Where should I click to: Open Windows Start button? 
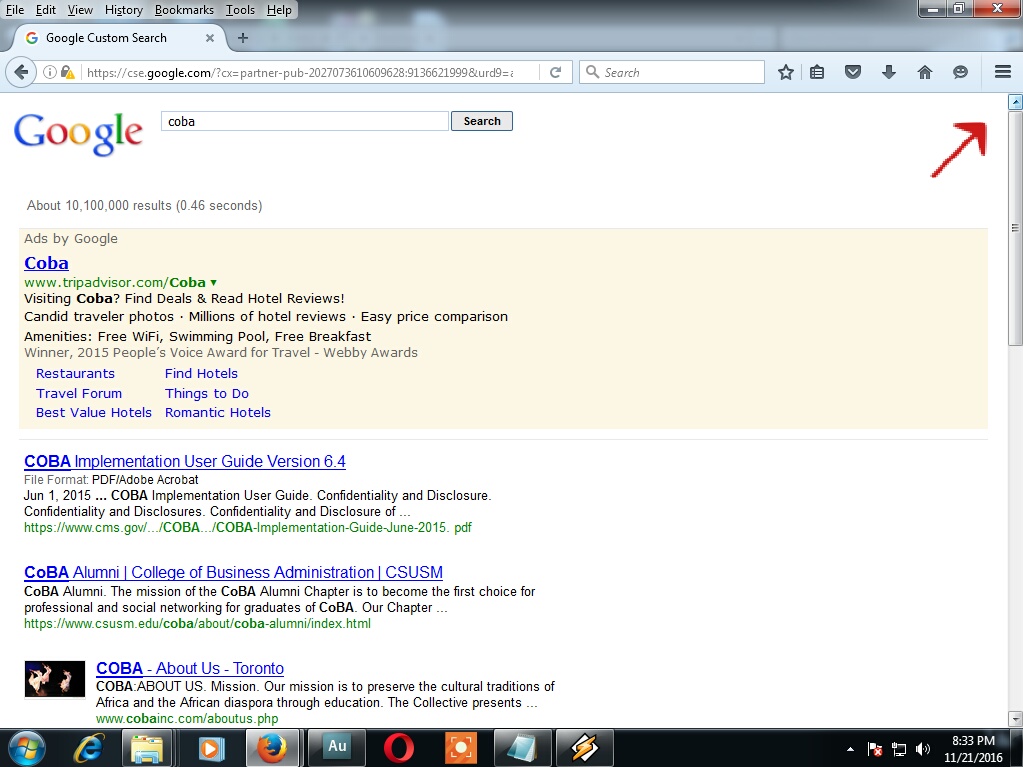click(x=27, y=747)
